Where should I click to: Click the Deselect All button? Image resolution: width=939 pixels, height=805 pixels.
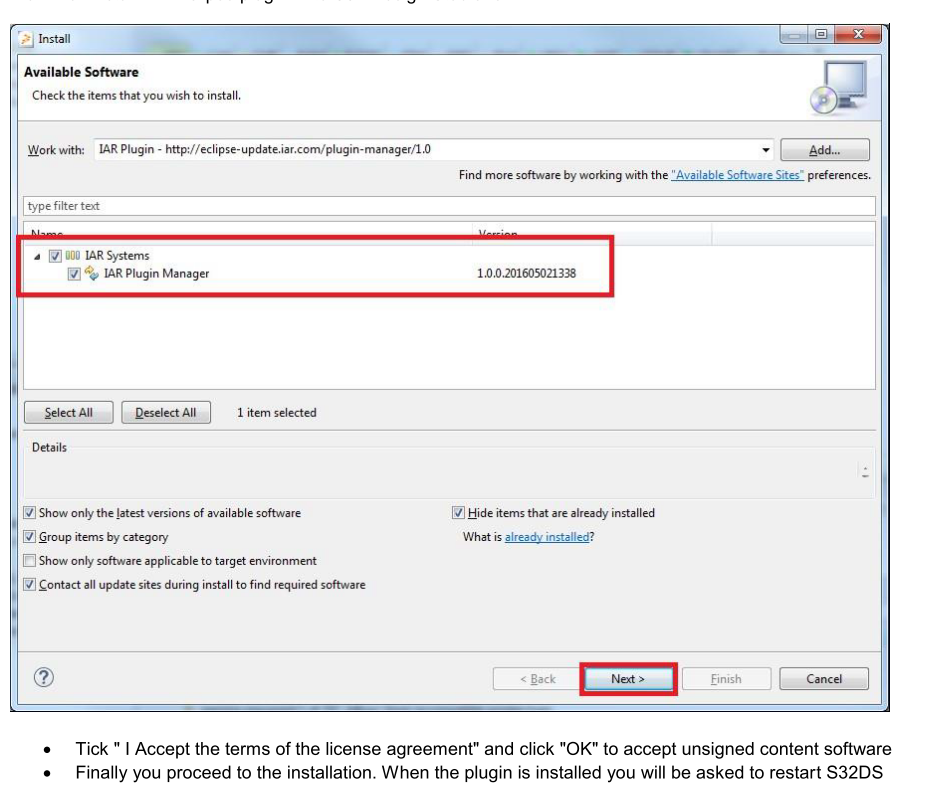(166, 413)
